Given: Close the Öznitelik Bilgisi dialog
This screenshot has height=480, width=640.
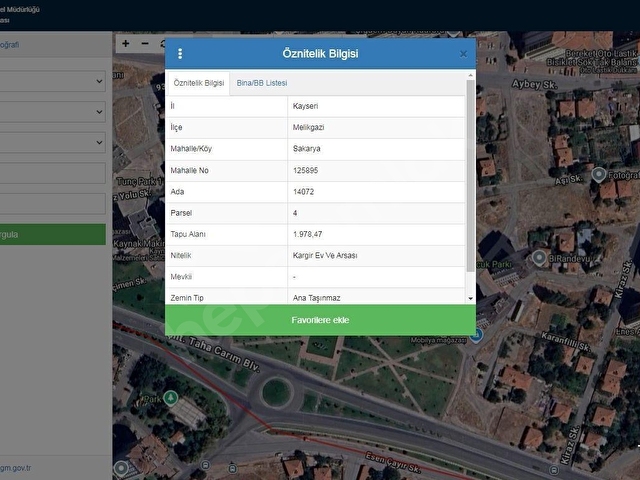Looking at the screenshot, I should pos(463,54).
